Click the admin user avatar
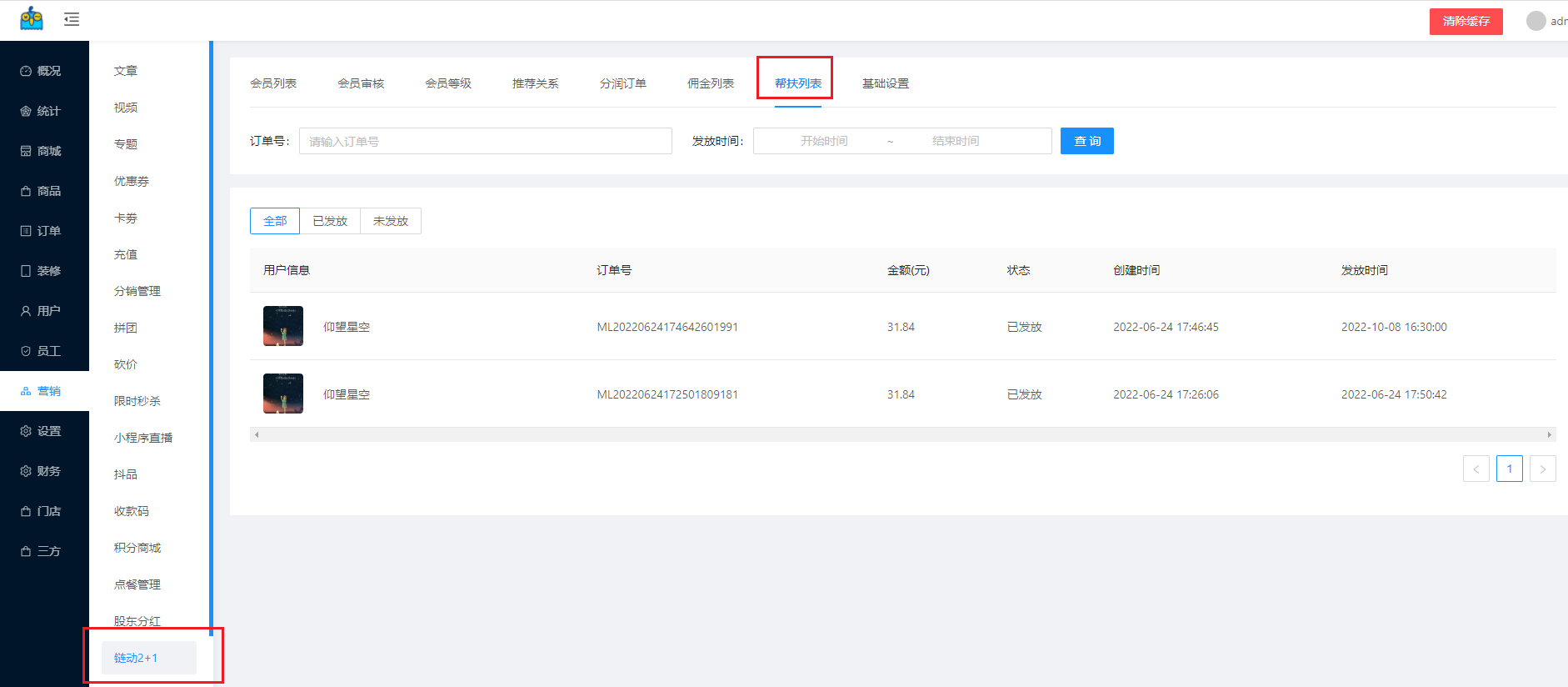 point(1536,21)
